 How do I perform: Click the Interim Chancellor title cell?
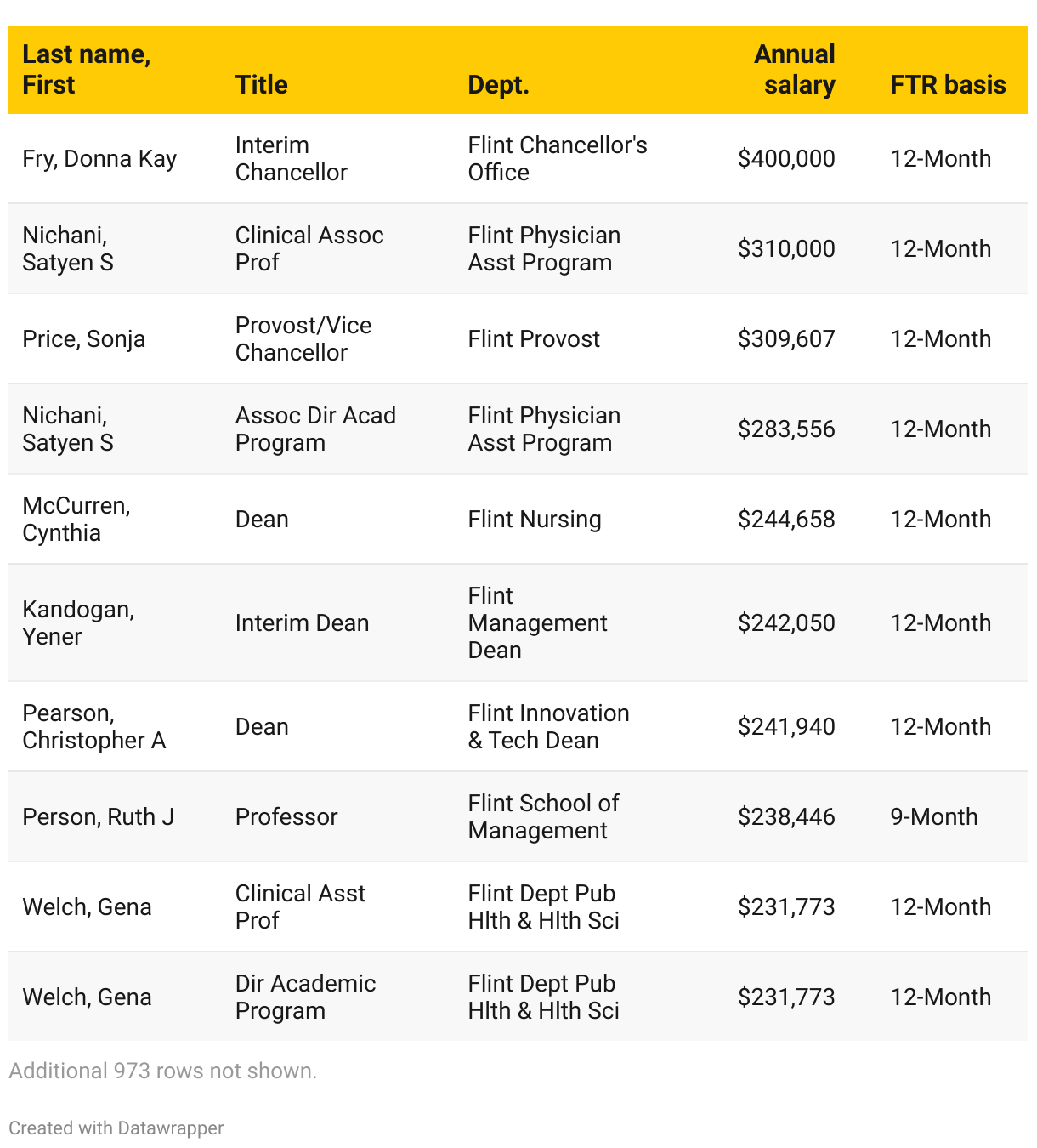(291, 159)
